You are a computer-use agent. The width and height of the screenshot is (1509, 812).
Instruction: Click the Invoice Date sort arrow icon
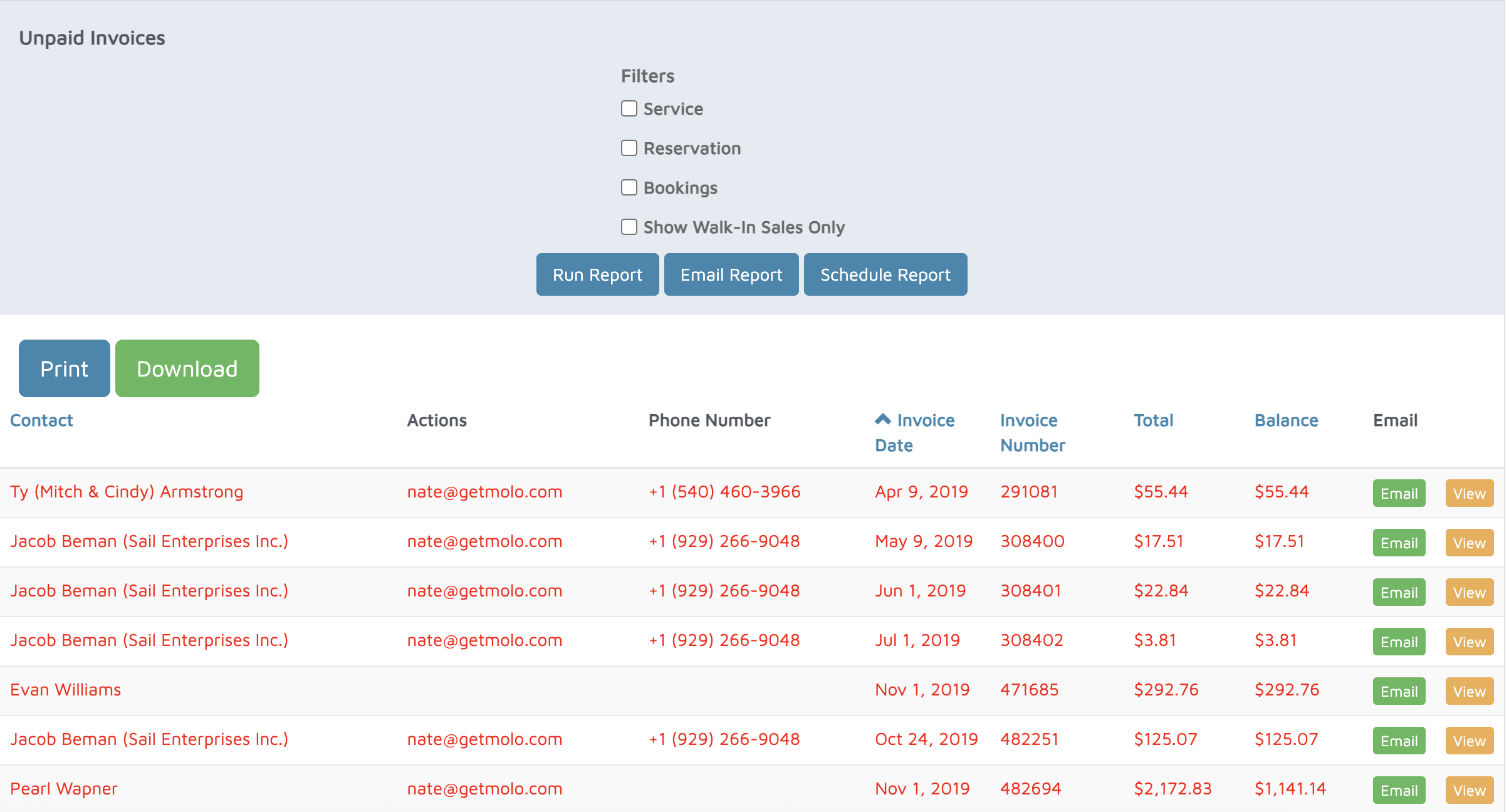882,419
